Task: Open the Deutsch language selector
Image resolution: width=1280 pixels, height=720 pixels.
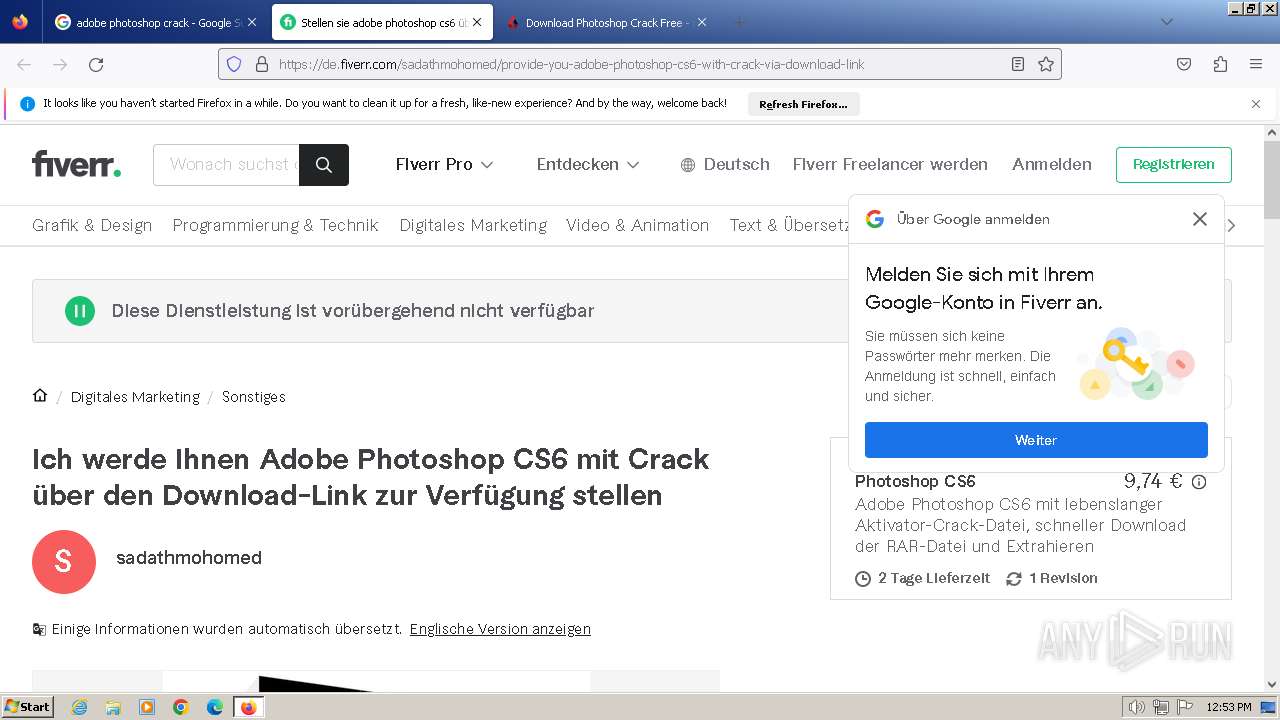Action: tap(725, 164)
